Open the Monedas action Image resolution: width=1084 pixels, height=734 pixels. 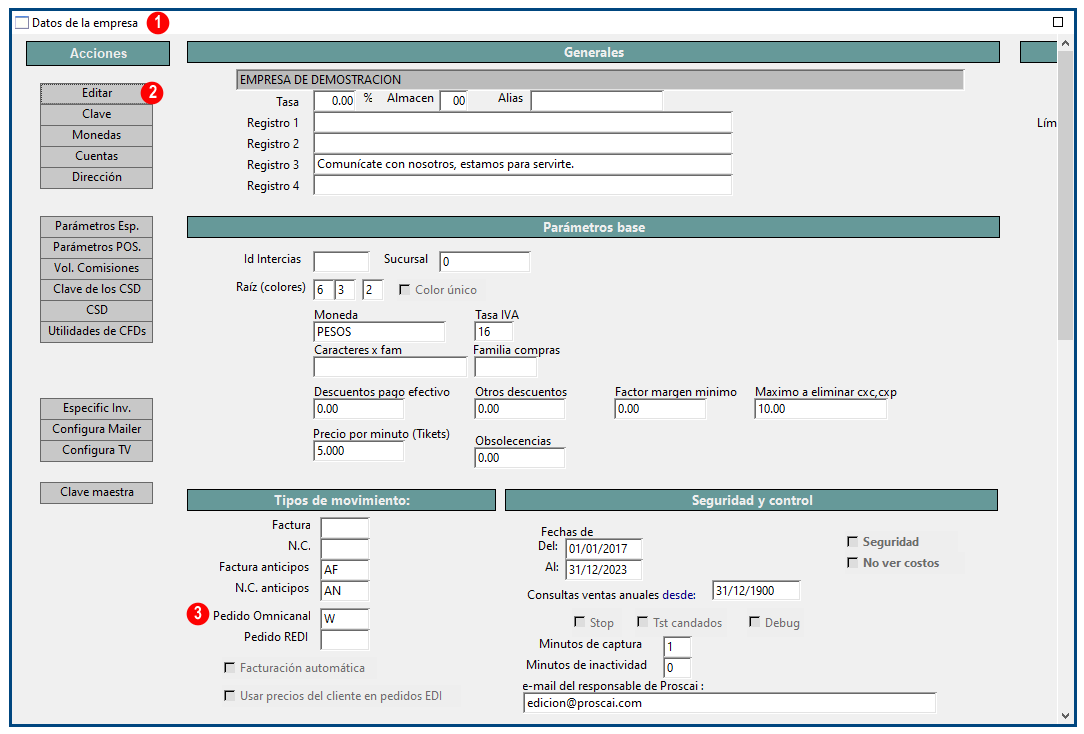[97, 135]
